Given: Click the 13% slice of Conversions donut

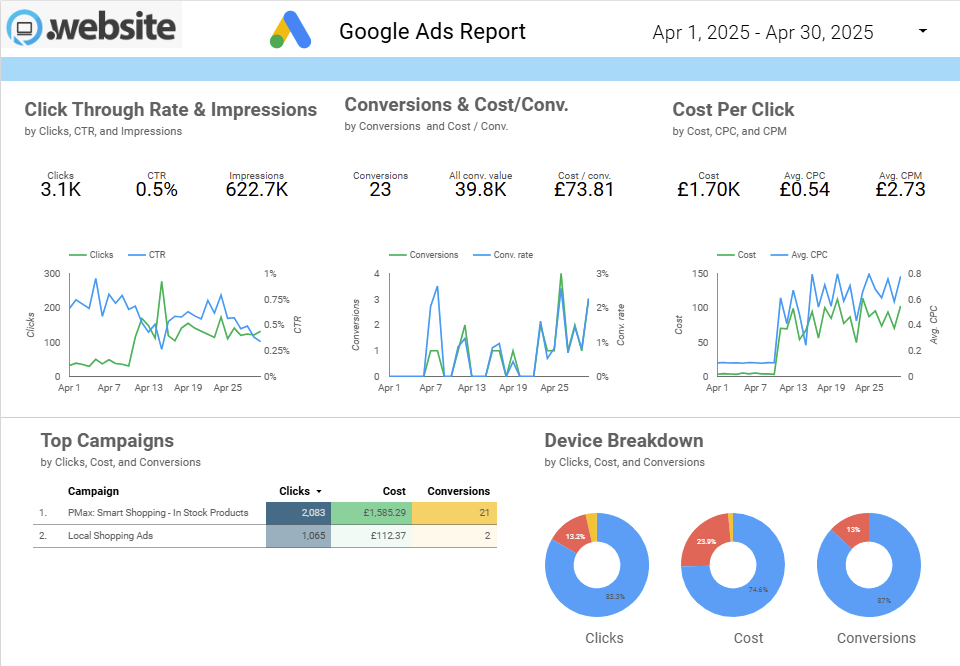Looking at the screenshot, I should point(852,528).
